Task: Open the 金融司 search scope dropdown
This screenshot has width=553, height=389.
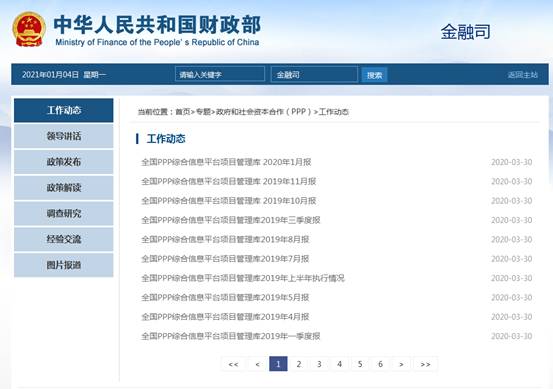Action: (314, 74)
